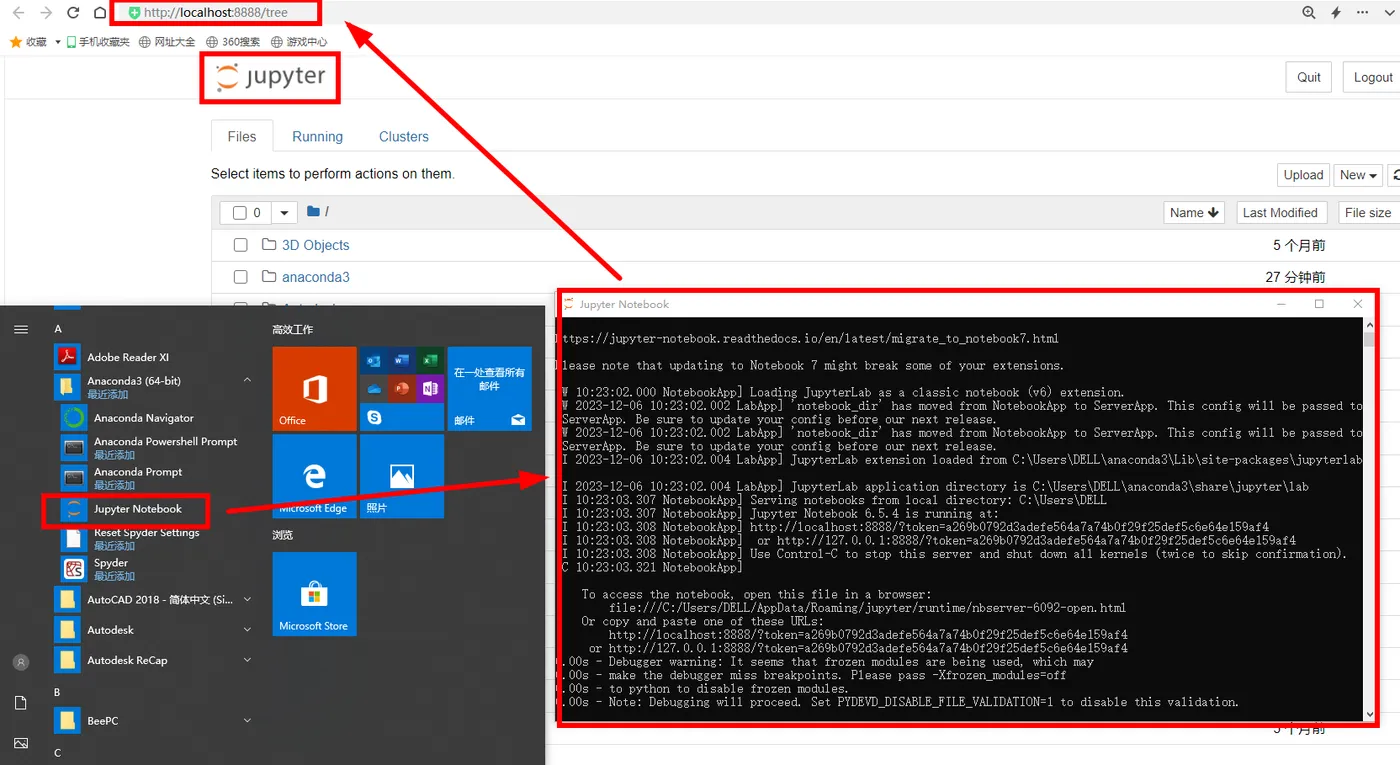Collapse the Anaconda3 (64-bit) folder

[x=247, y=381]
